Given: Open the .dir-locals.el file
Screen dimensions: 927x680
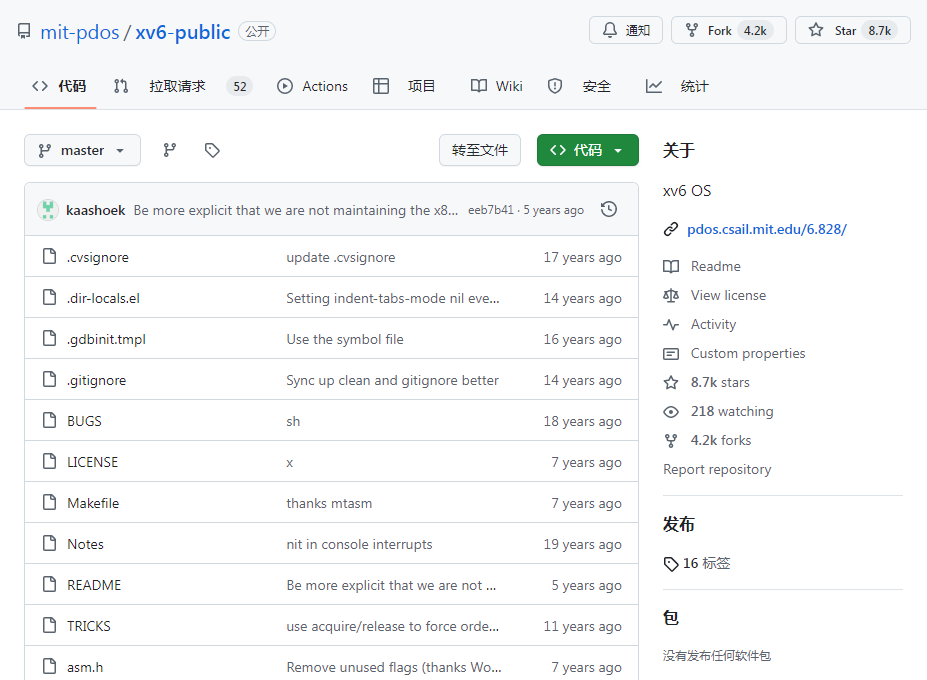Looking at the screenshot, I should point(103,298).
